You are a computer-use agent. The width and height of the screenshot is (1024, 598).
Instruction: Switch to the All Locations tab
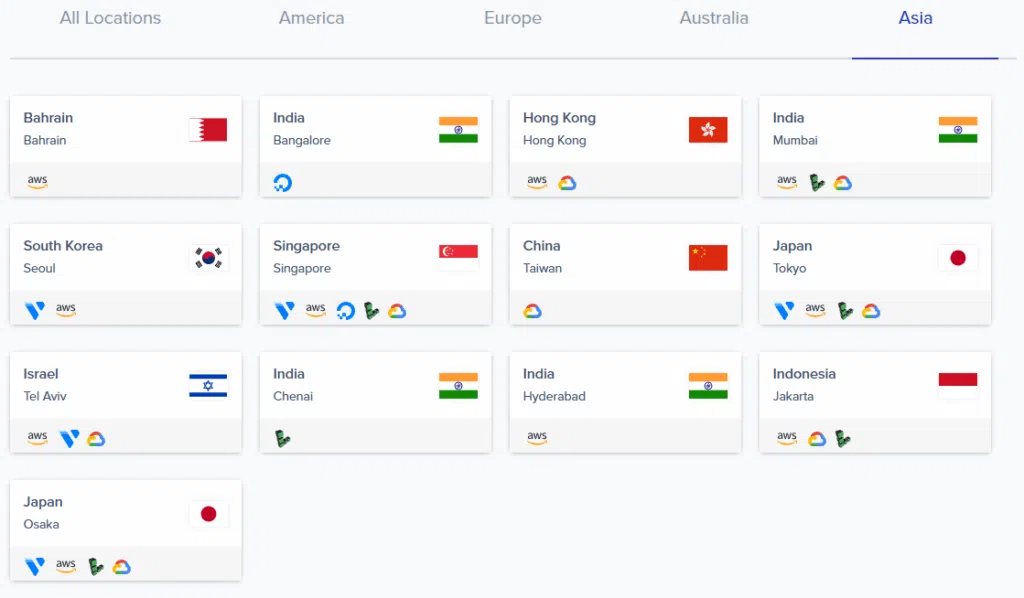110,18
